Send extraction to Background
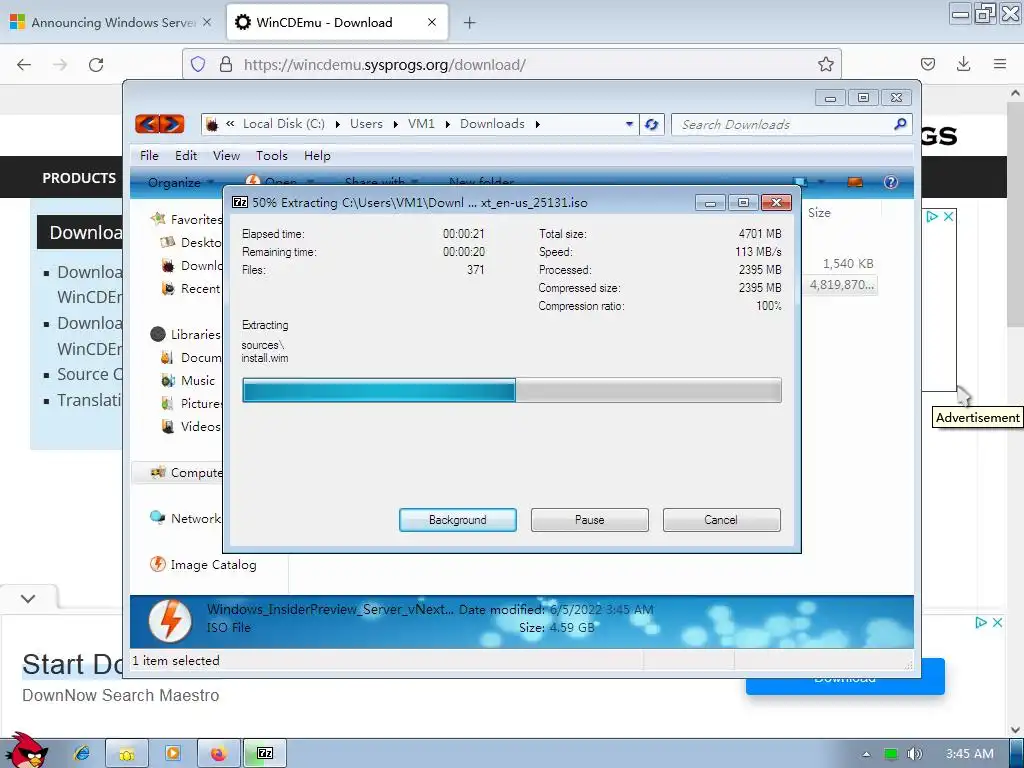1024x768 pixels. 458,520
